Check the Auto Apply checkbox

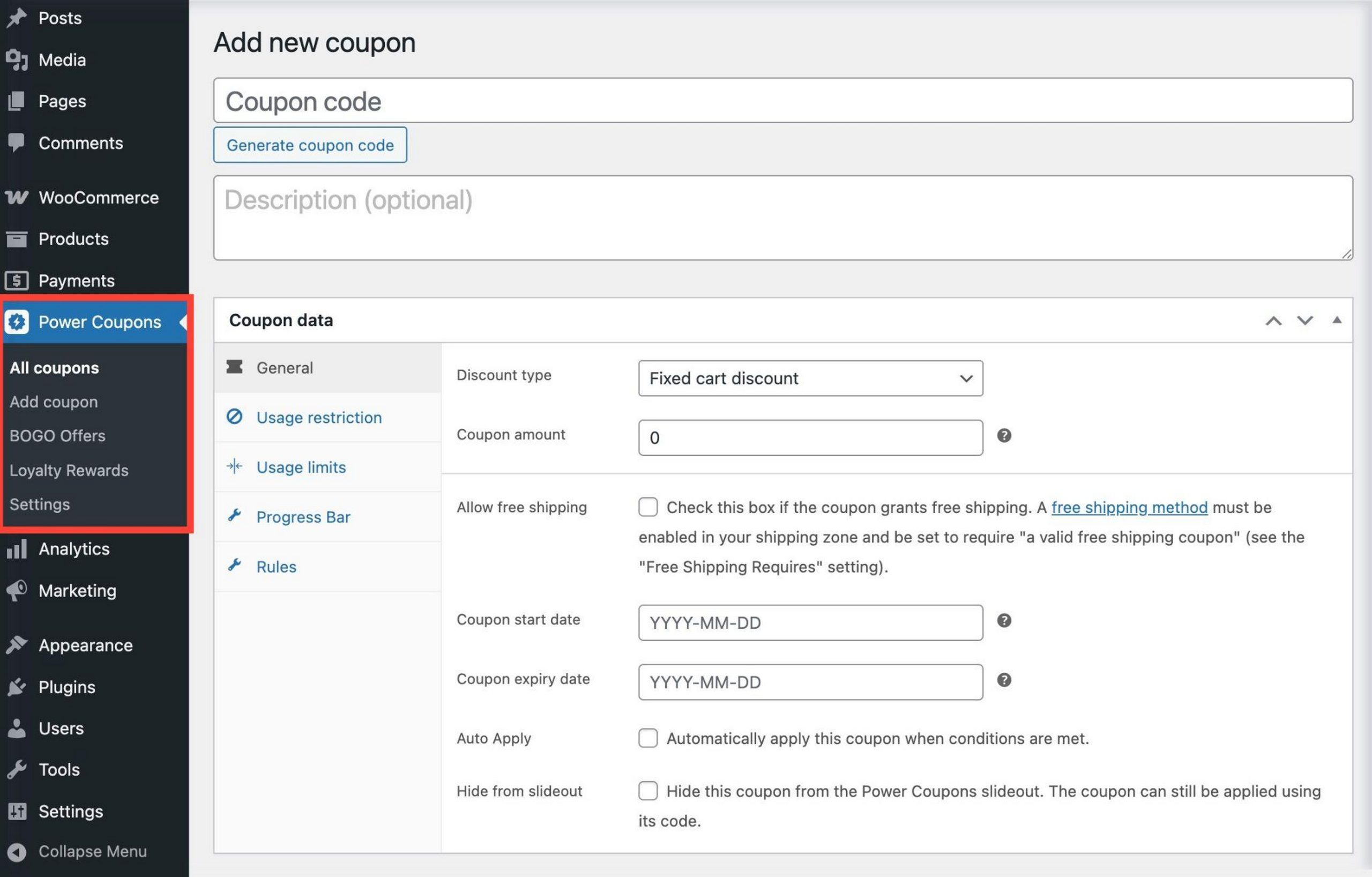(x=648, y=738)
